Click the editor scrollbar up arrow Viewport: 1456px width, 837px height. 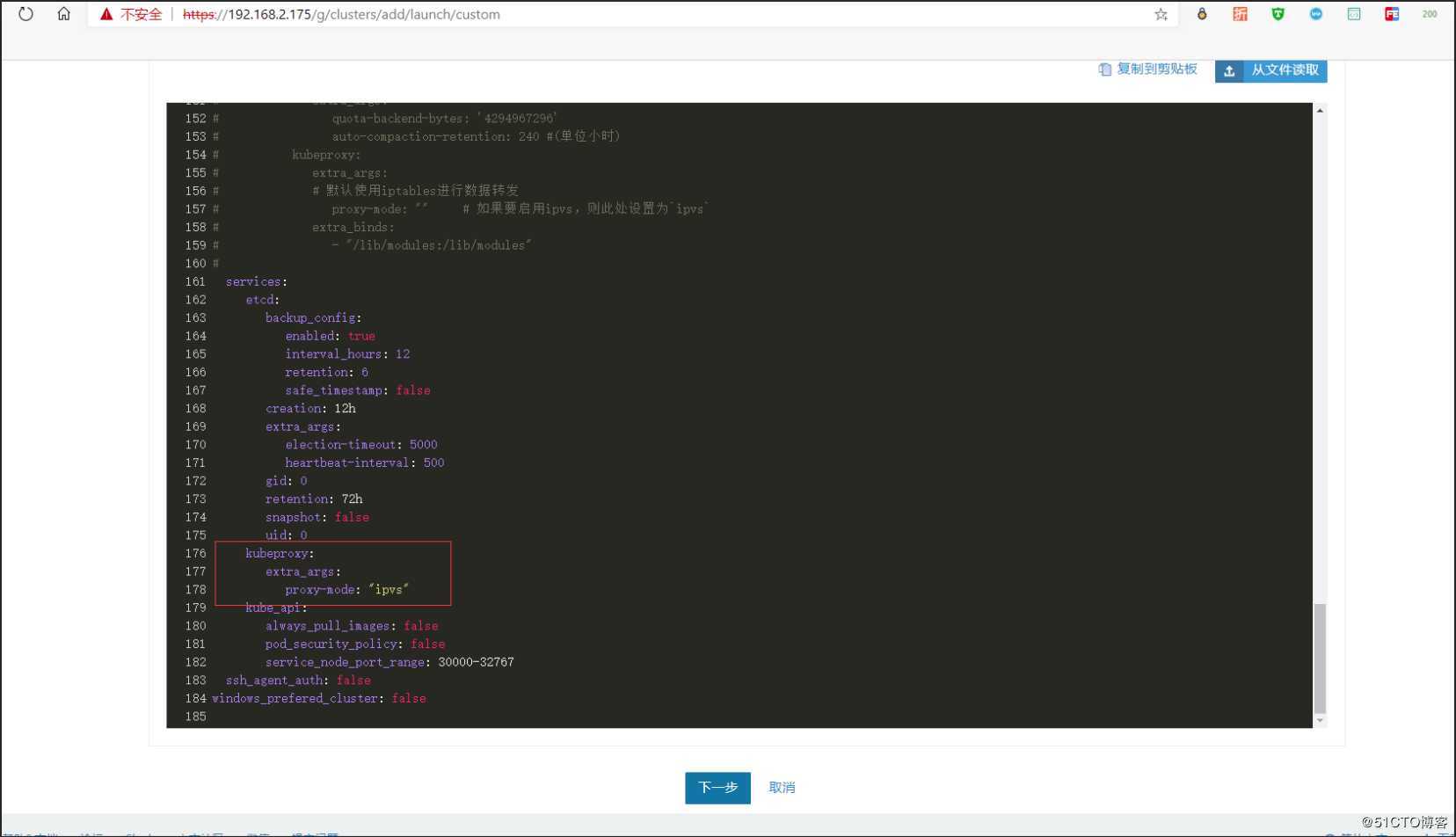(1320, 110)
